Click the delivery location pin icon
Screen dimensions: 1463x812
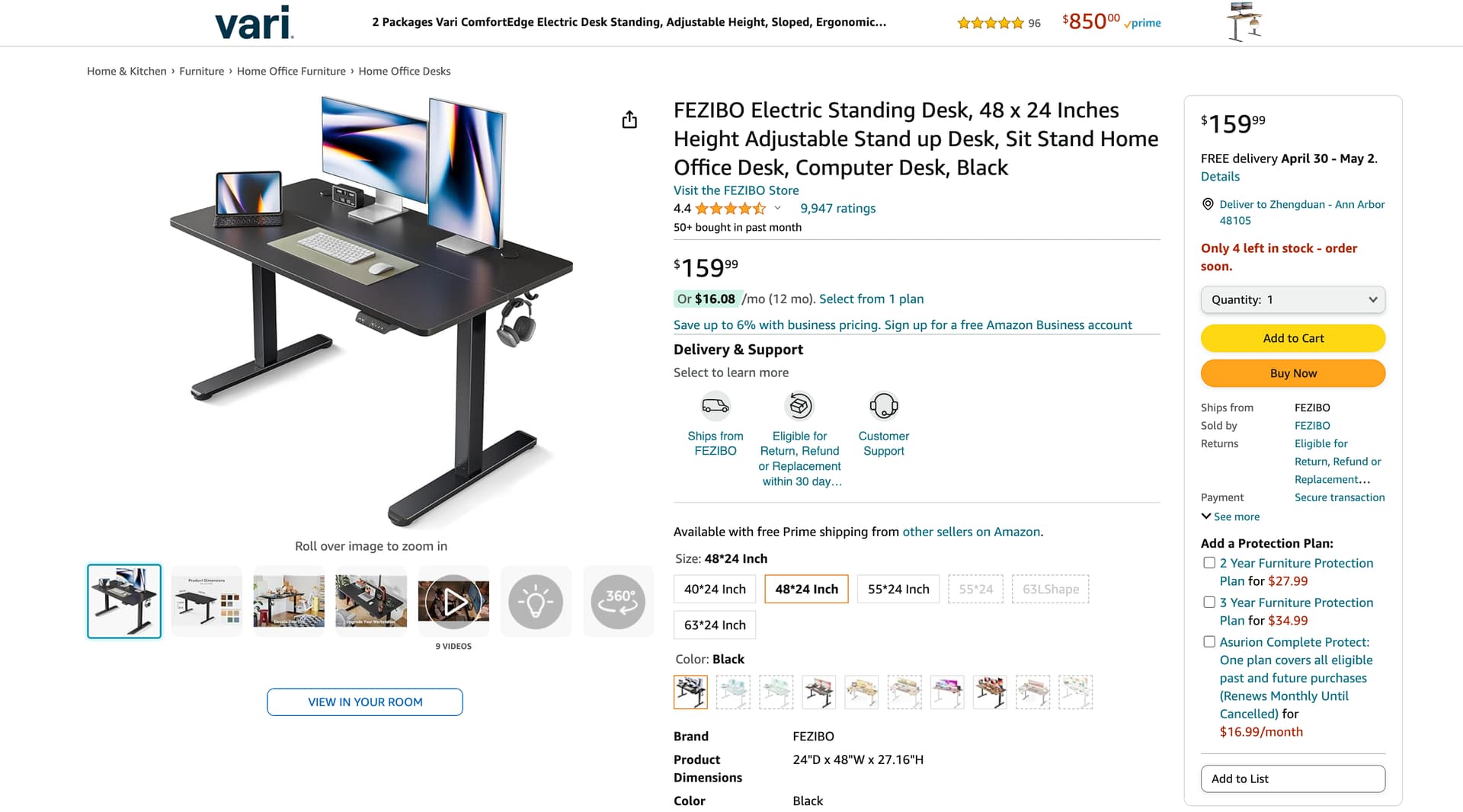(x=1208, y=204)
